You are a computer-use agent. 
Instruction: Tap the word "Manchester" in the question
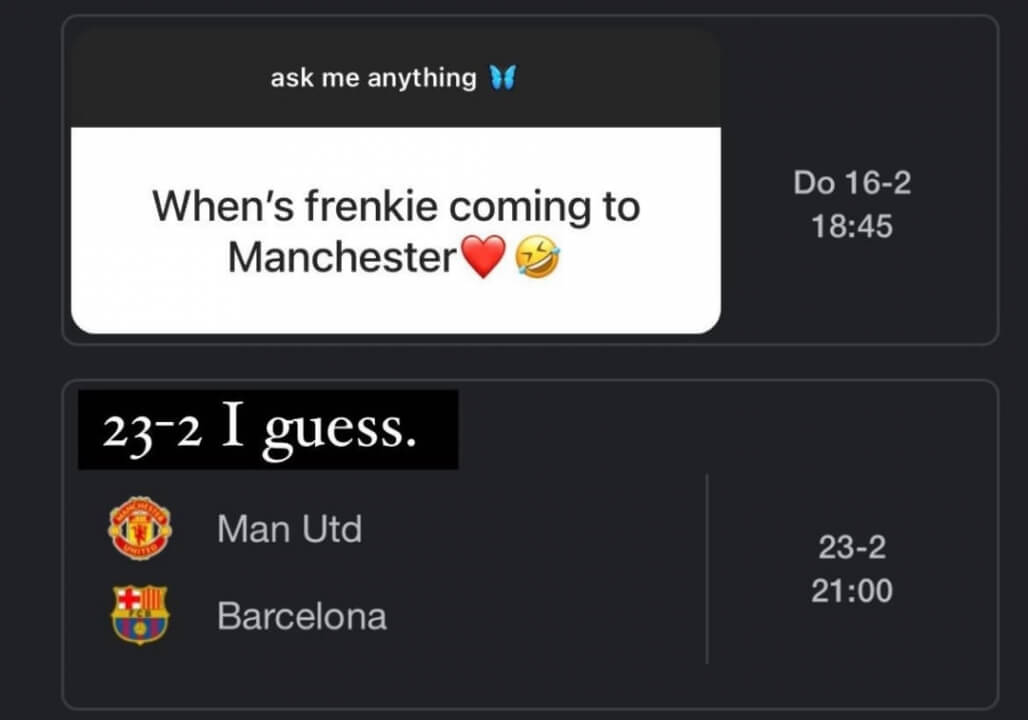[x=343, y=258]
